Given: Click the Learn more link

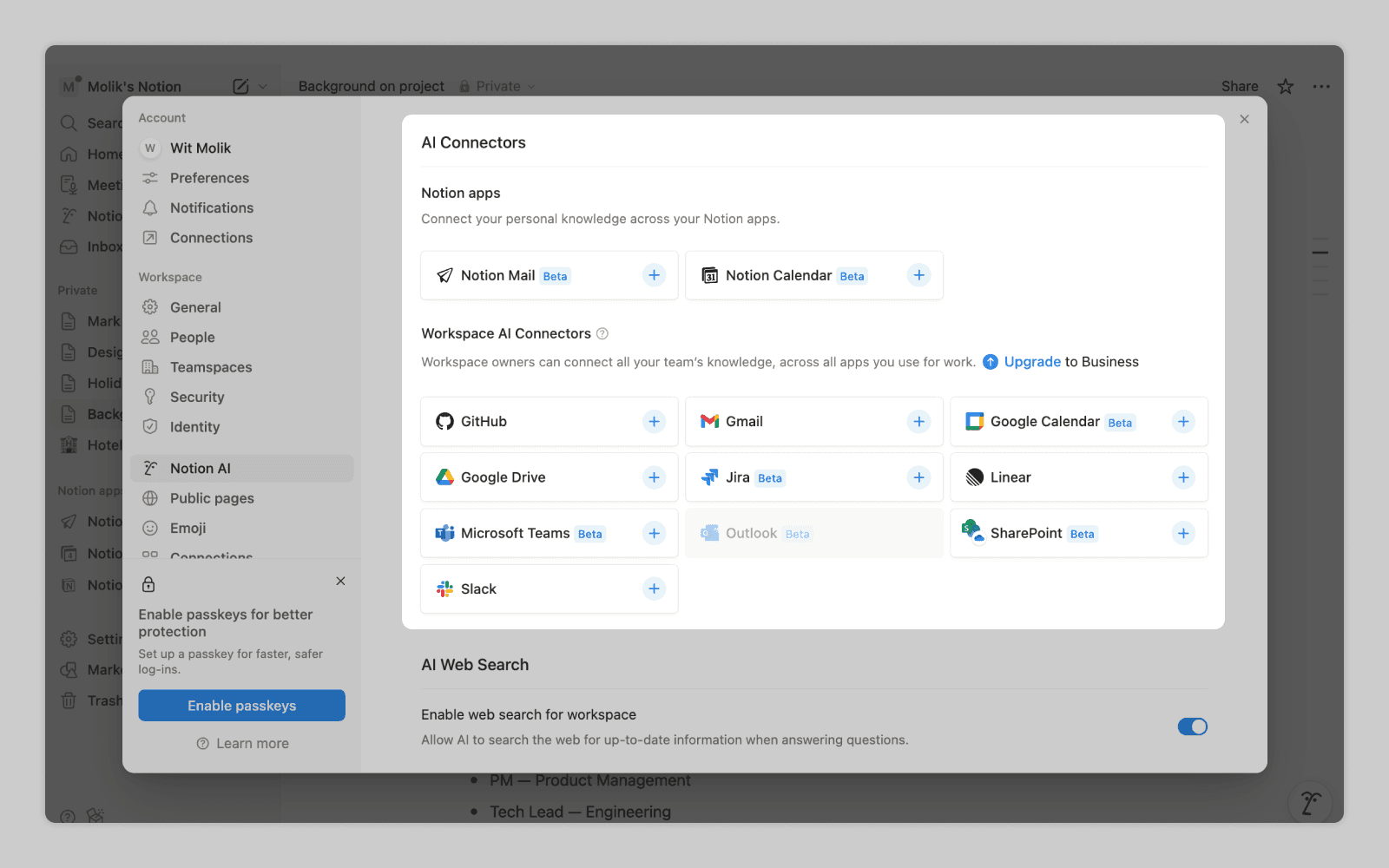Looking at the screenshot, I should click(x=242, y=744).
